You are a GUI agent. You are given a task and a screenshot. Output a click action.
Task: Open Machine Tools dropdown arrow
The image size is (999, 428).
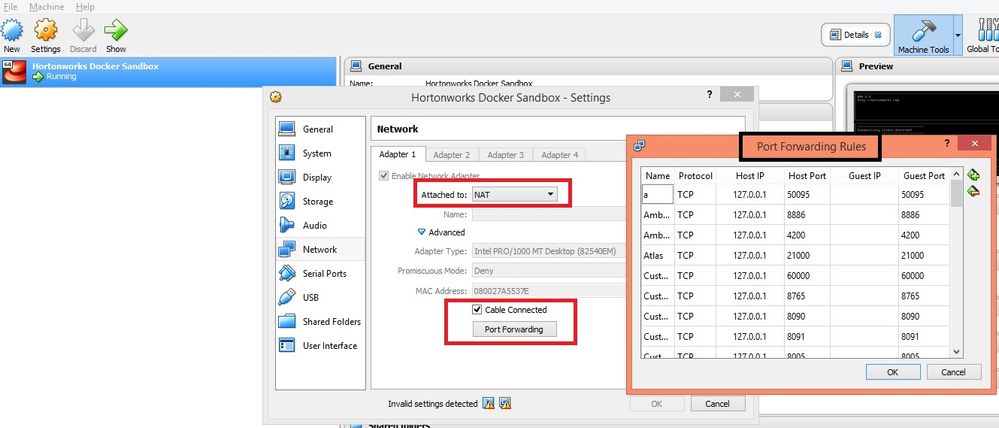click(958, 35)
